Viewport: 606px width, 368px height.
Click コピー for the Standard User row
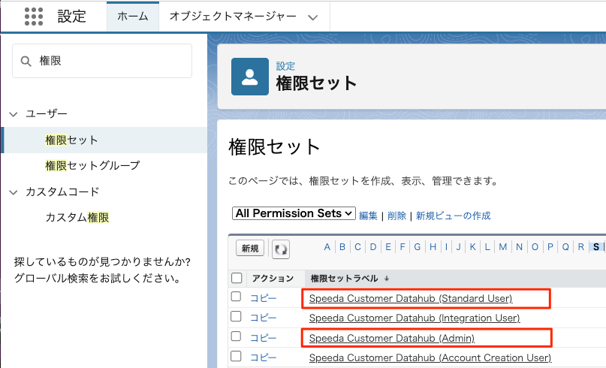coord(263,298)
